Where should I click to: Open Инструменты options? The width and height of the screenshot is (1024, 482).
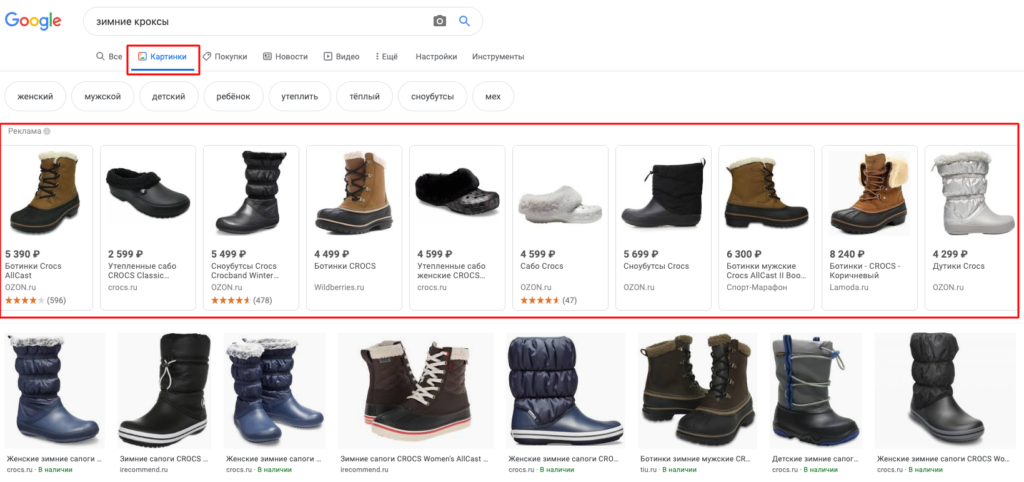tap(498, 57)
